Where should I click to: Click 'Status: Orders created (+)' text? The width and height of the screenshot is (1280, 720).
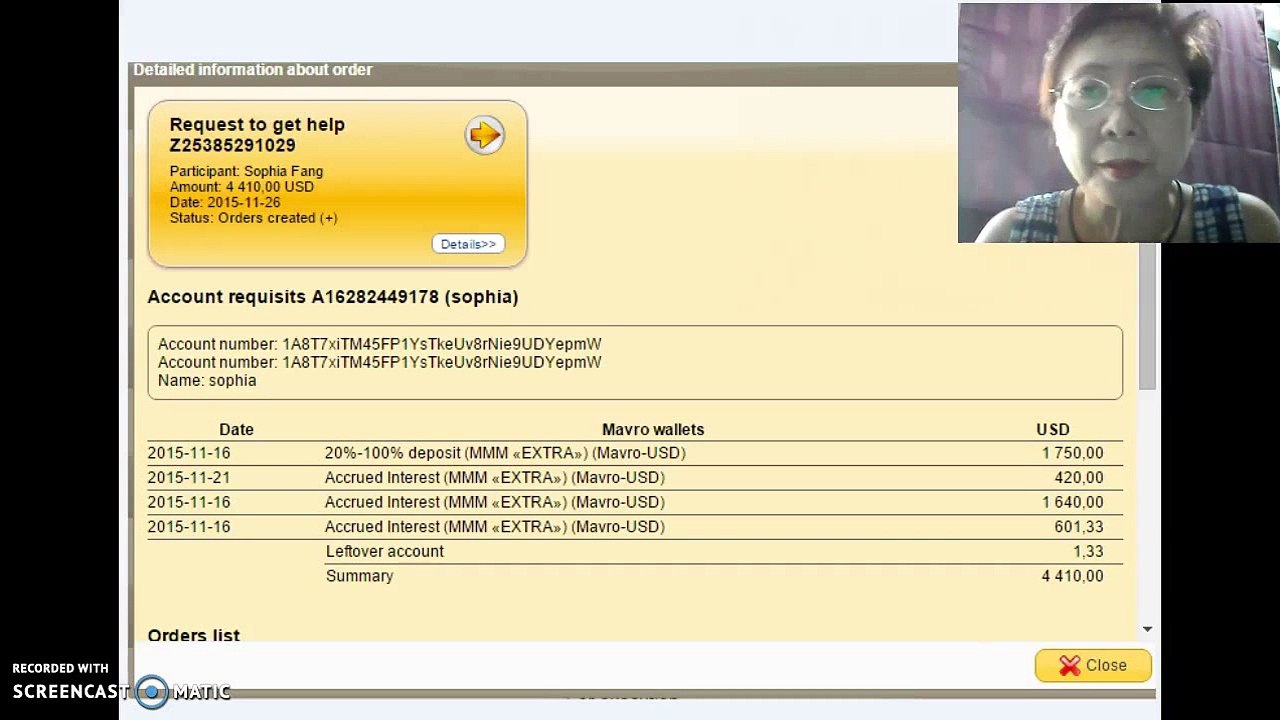click(x=253, y=218)
